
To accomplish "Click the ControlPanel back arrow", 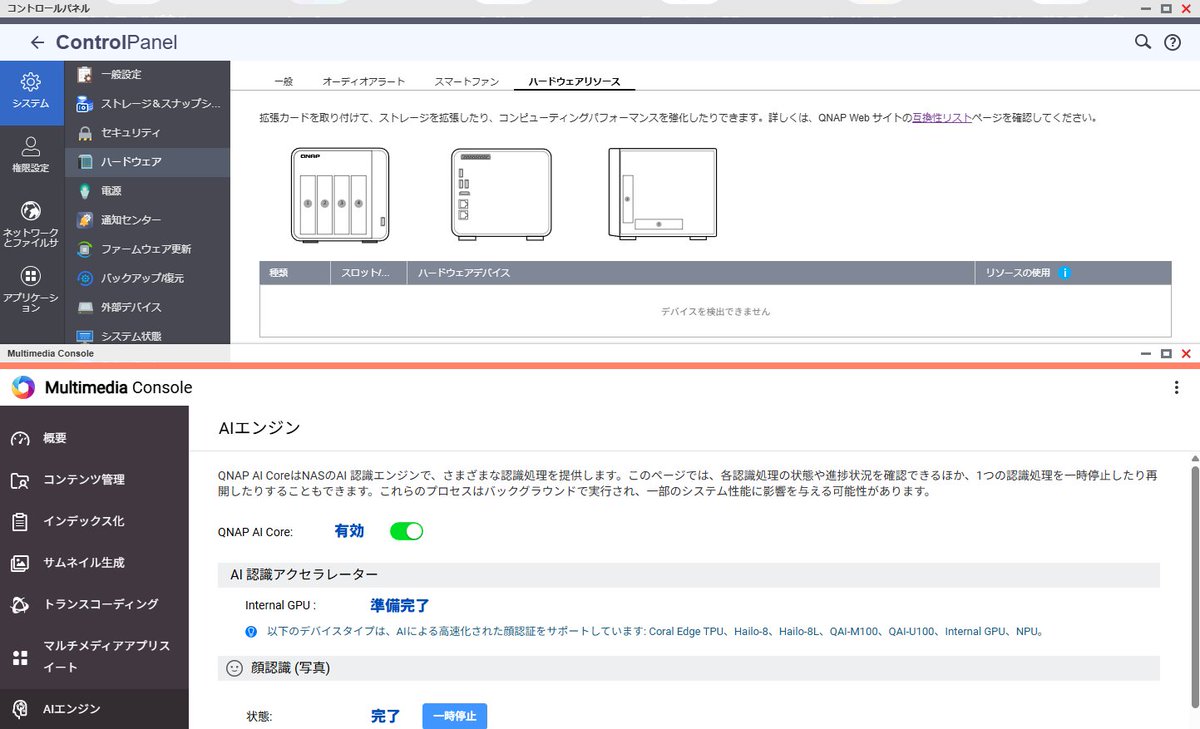I will [x=37, y=43].
